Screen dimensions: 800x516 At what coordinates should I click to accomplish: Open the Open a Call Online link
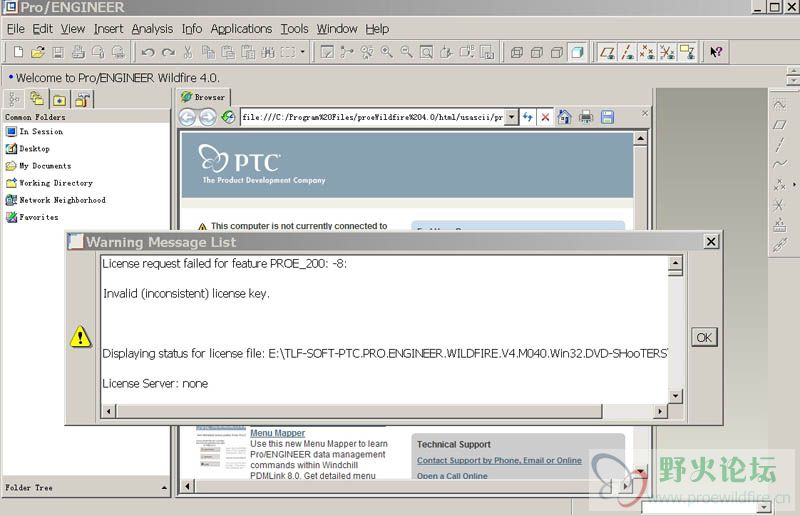(452, 476)
